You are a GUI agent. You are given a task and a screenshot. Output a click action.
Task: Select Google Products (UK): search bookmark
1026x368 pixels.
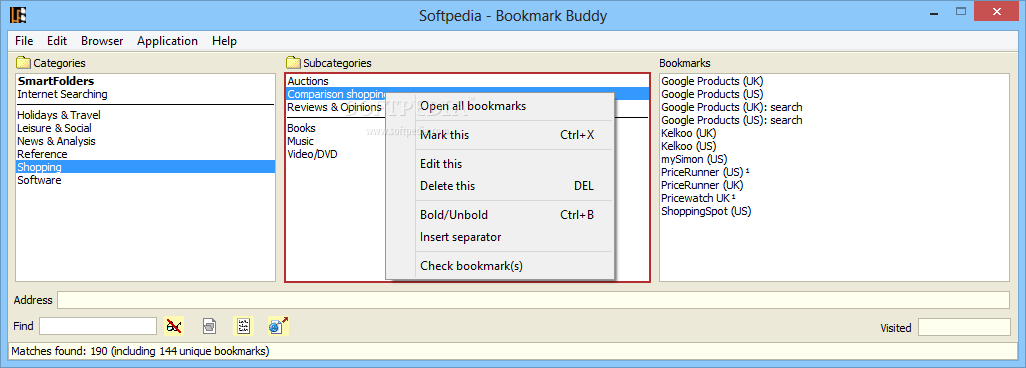pos(732,107)
